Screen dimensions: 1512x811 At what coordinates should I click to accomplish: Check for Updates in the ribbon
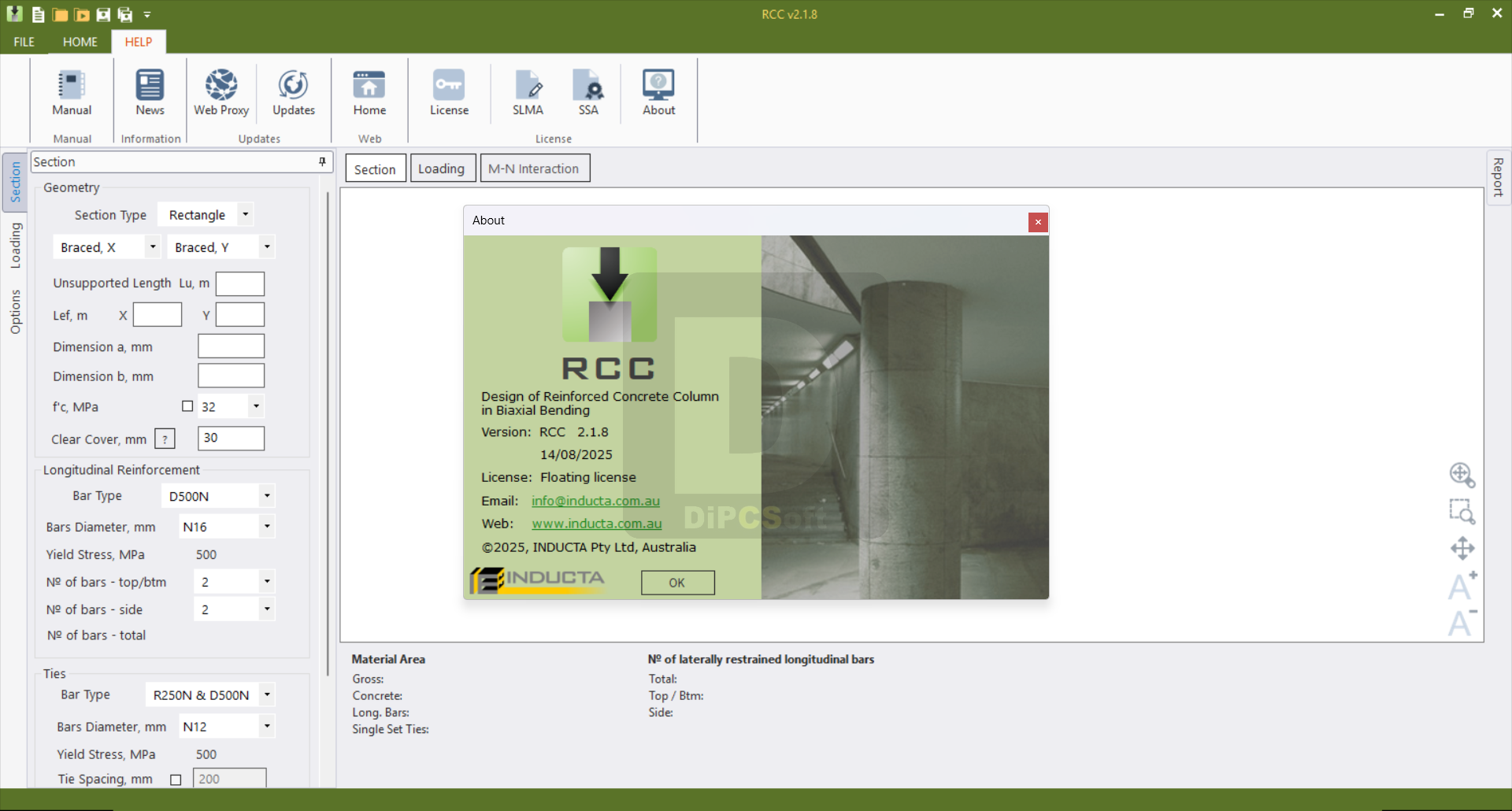tap(294, 93)
